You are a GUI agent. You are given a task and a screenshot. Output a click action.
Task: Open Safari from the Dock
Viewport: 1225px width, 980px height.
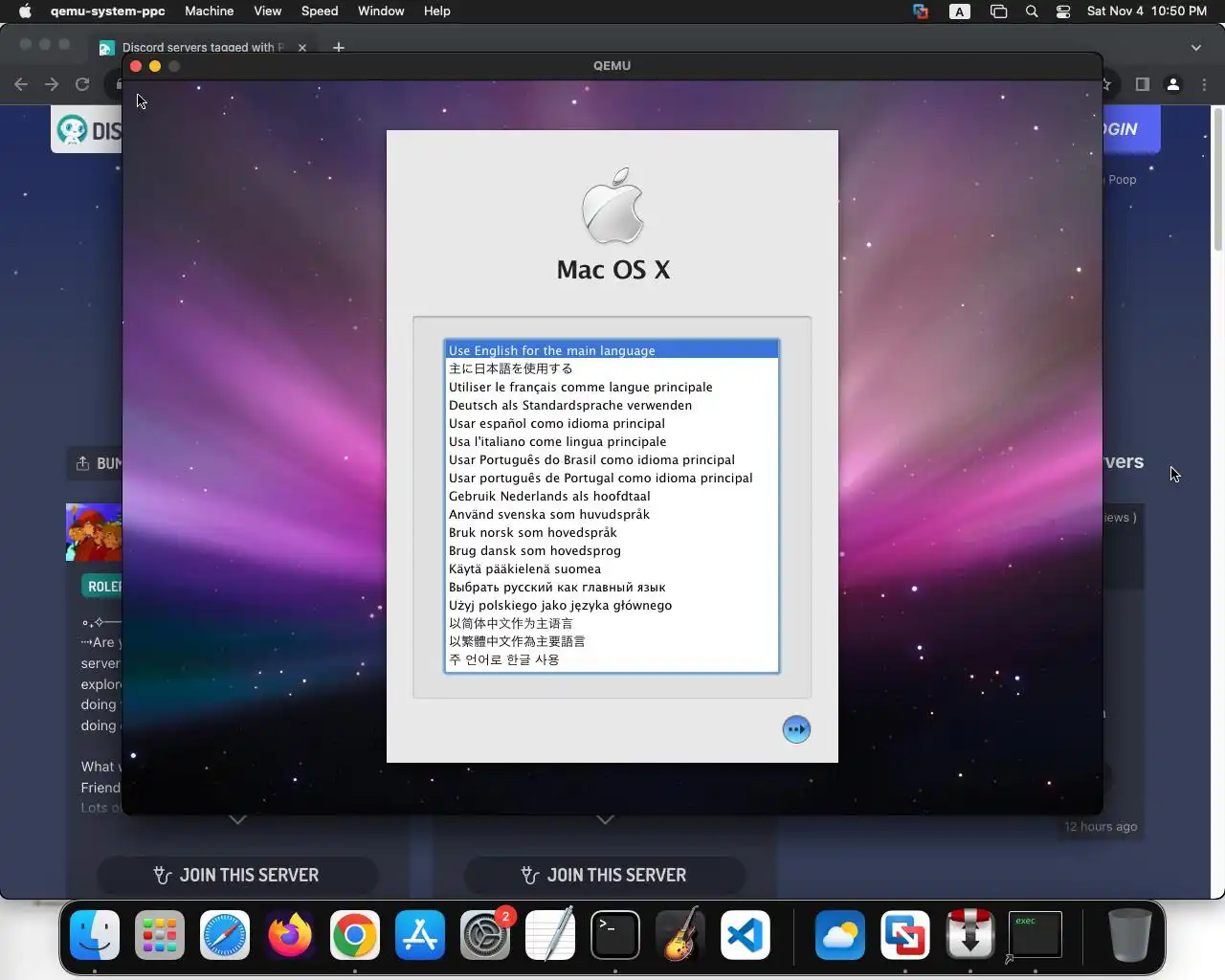pos(225,935)
